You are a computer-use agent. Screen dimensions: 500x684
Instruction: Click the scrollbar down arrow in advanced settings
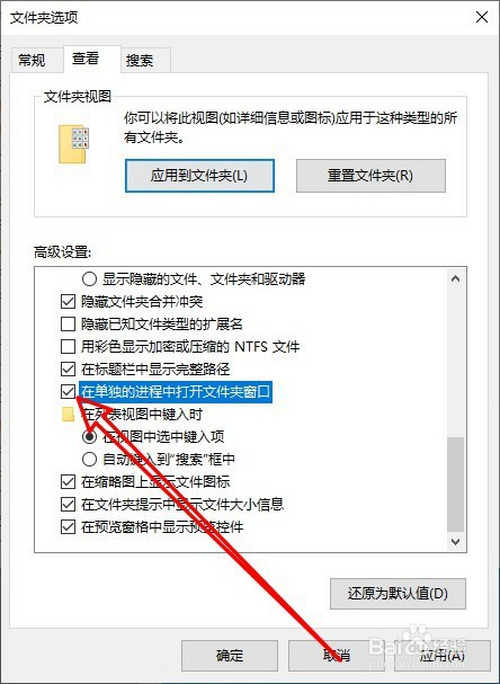click(x=456, y=542)
